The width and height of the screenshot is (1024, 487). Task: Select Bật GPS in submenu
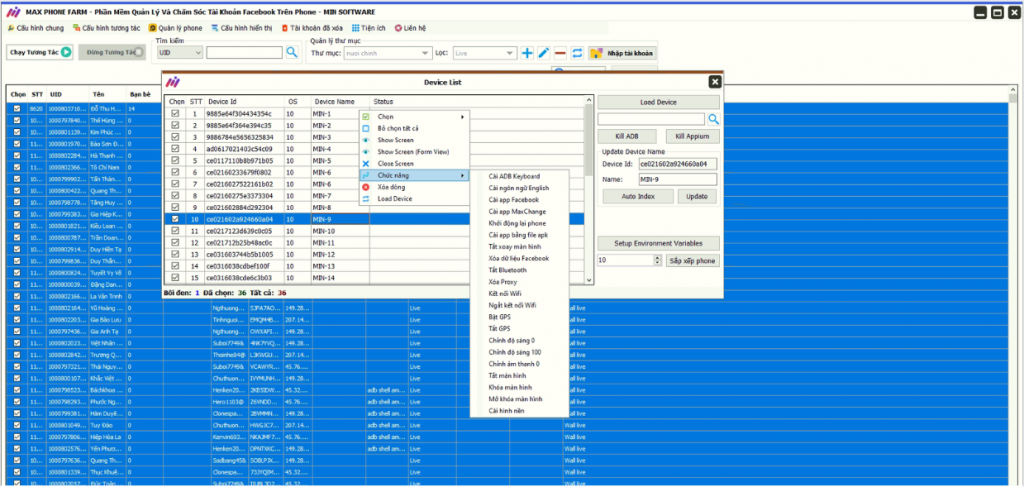(x=519, y=317)
